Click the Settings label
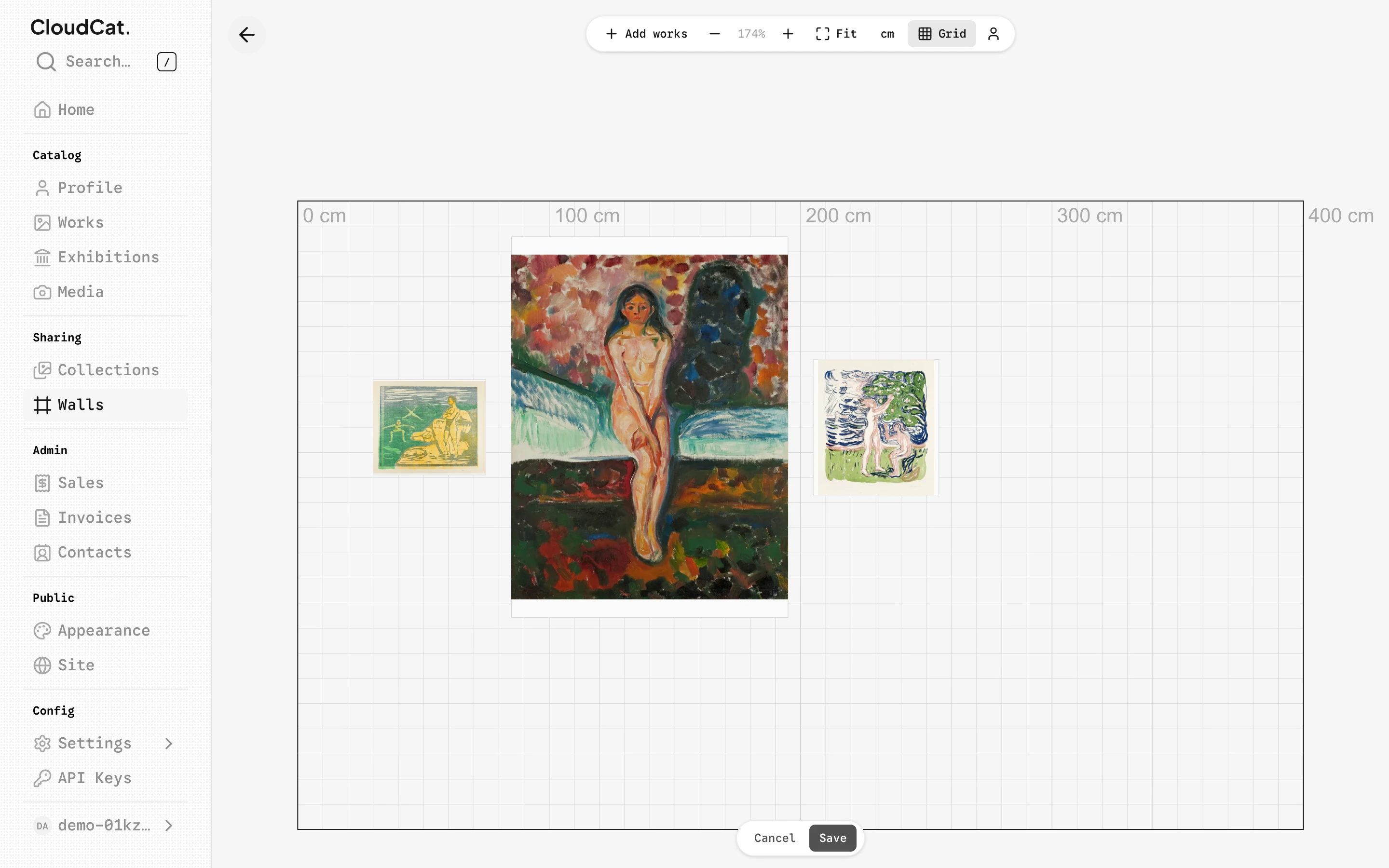Image resolution: width=1389 pixels, height=868 pixels. (x=95, y=744)
